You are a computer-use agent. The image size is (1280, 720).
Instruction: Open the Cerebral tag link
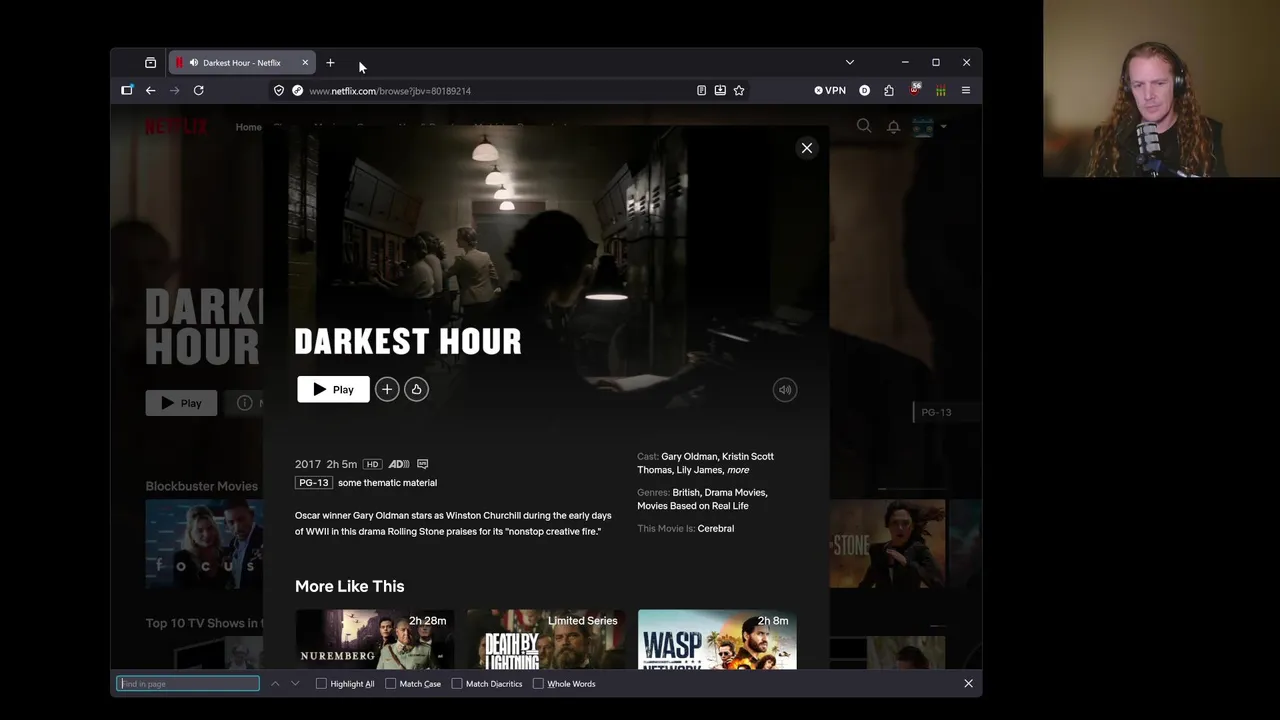(x=716, y=528)
